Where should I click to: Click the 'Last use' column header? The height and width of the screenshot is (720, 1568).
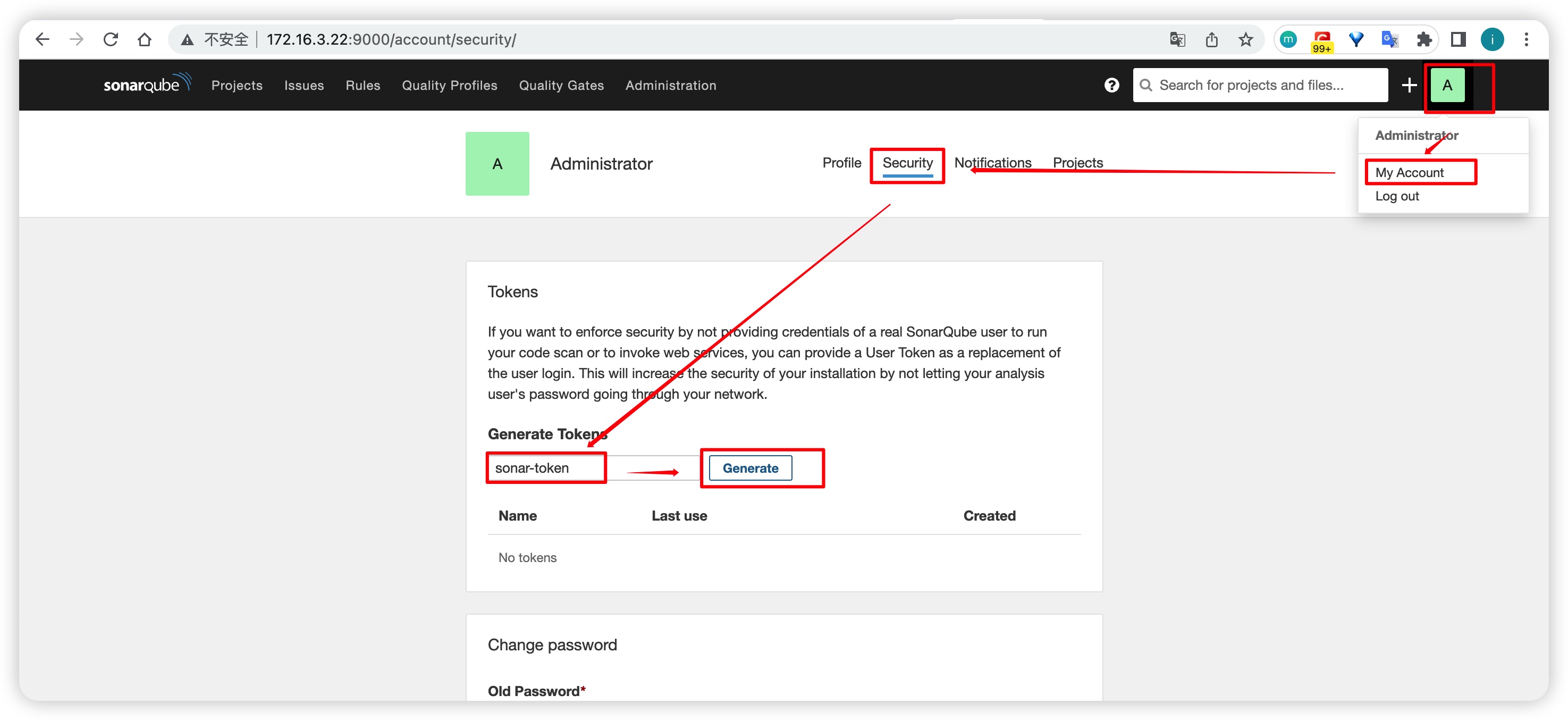[679, 515]
